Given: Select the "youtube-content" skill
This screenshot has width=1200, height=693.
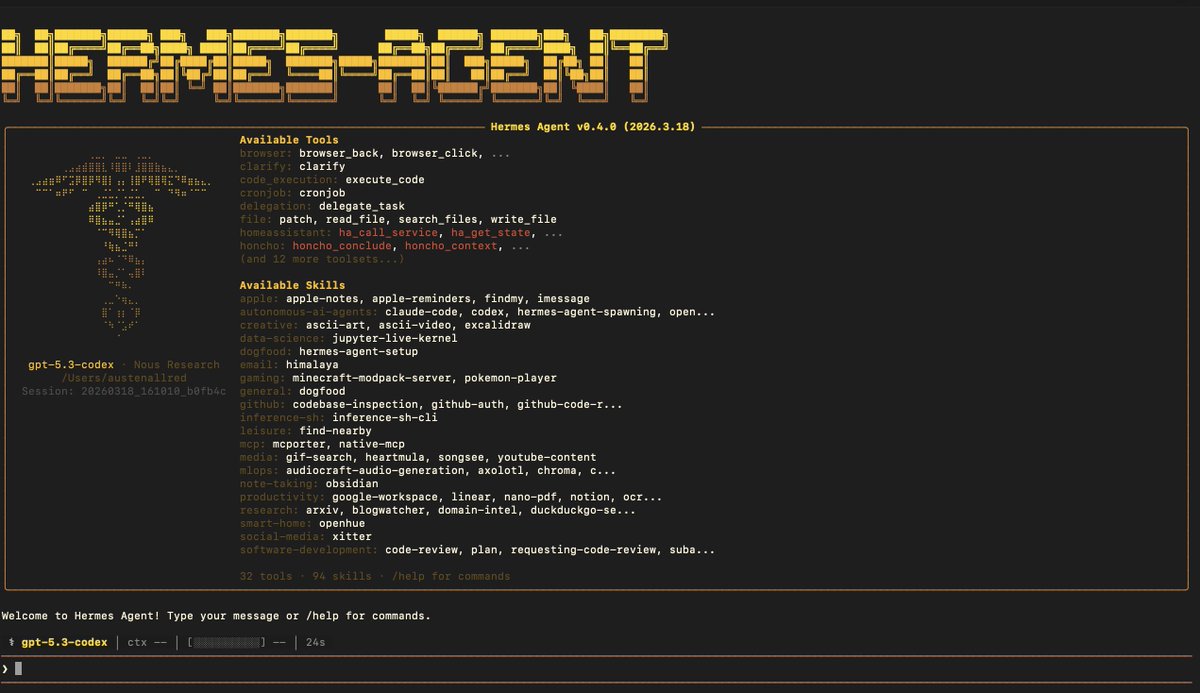Looking at the screenshot, I should coord(547,457).
